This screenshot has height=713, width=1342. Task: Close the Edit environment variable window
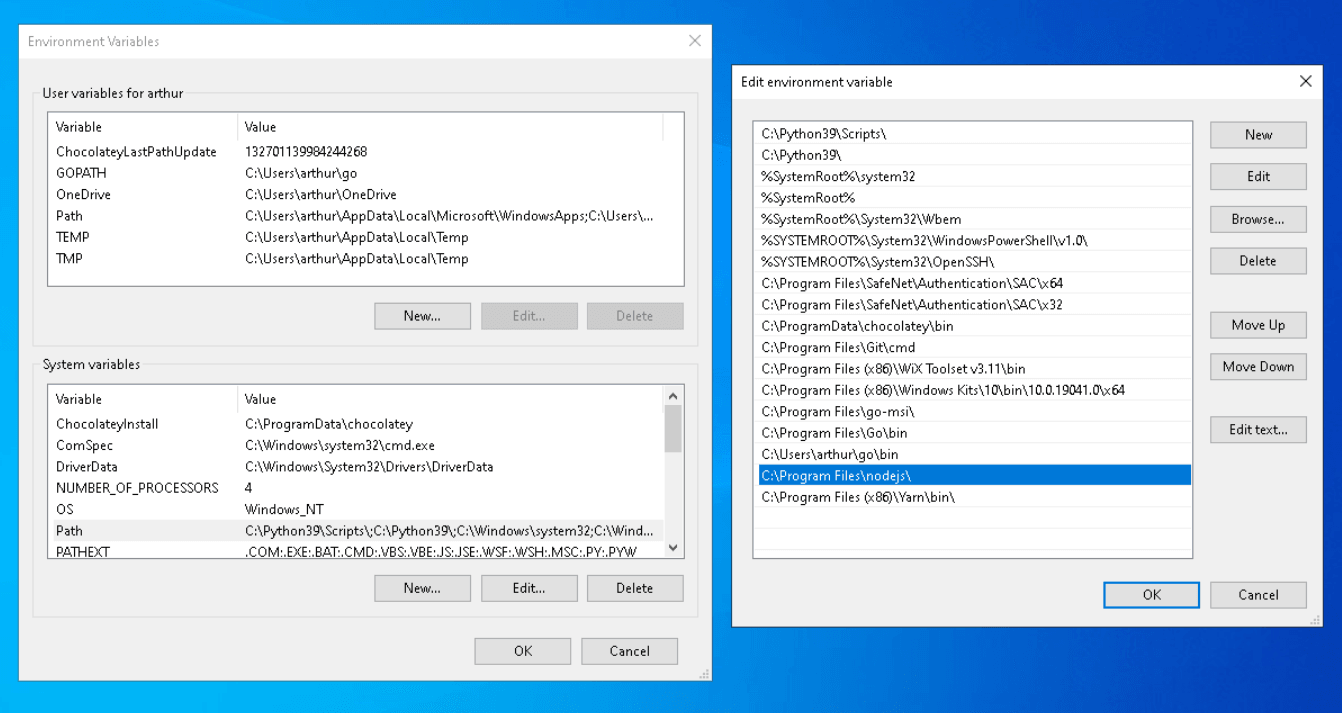1305,82
